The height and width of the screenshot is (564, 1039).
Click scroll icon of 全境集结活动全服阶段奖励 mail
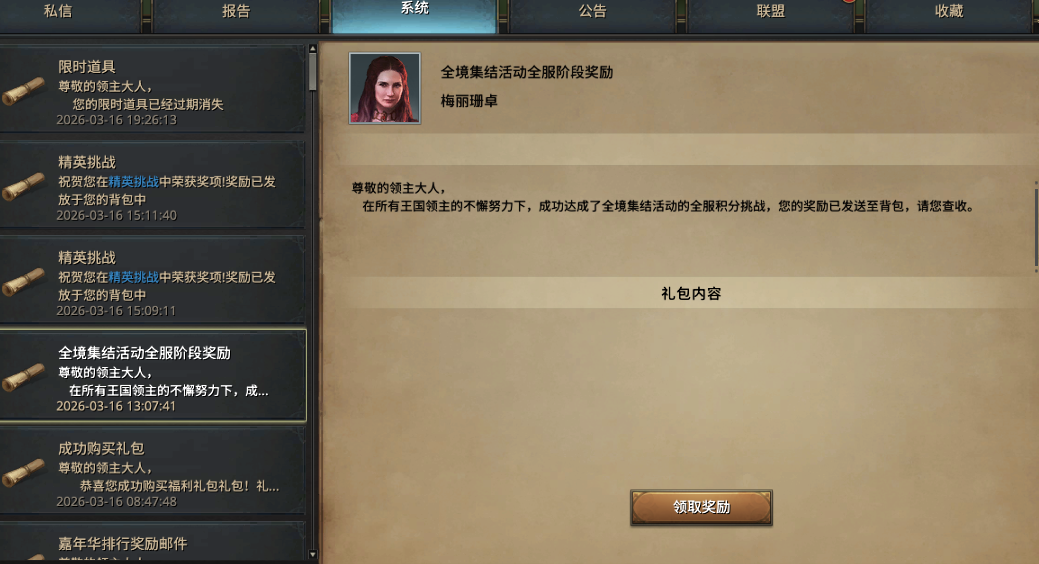point(23,378)
